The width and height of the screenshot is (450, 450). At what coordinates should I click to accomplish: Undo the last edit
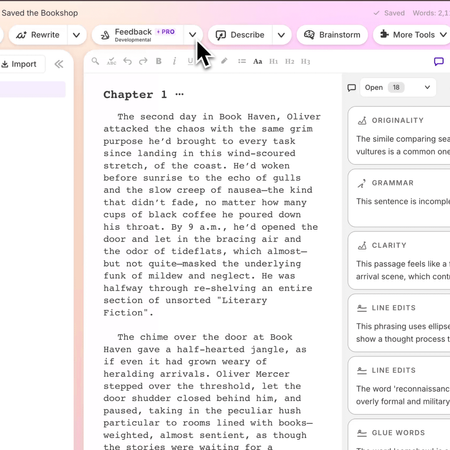click(127, 61)
